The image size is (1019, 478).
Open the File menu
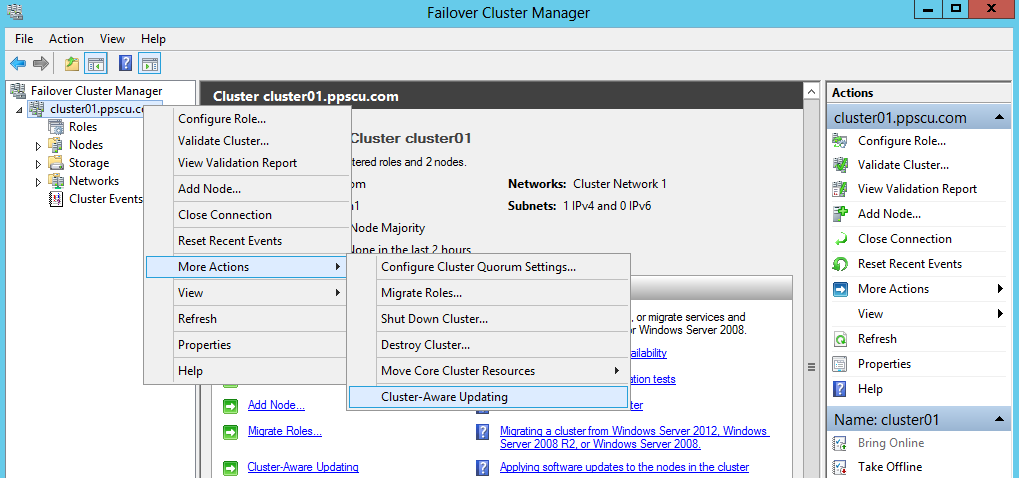pos(24,39)
